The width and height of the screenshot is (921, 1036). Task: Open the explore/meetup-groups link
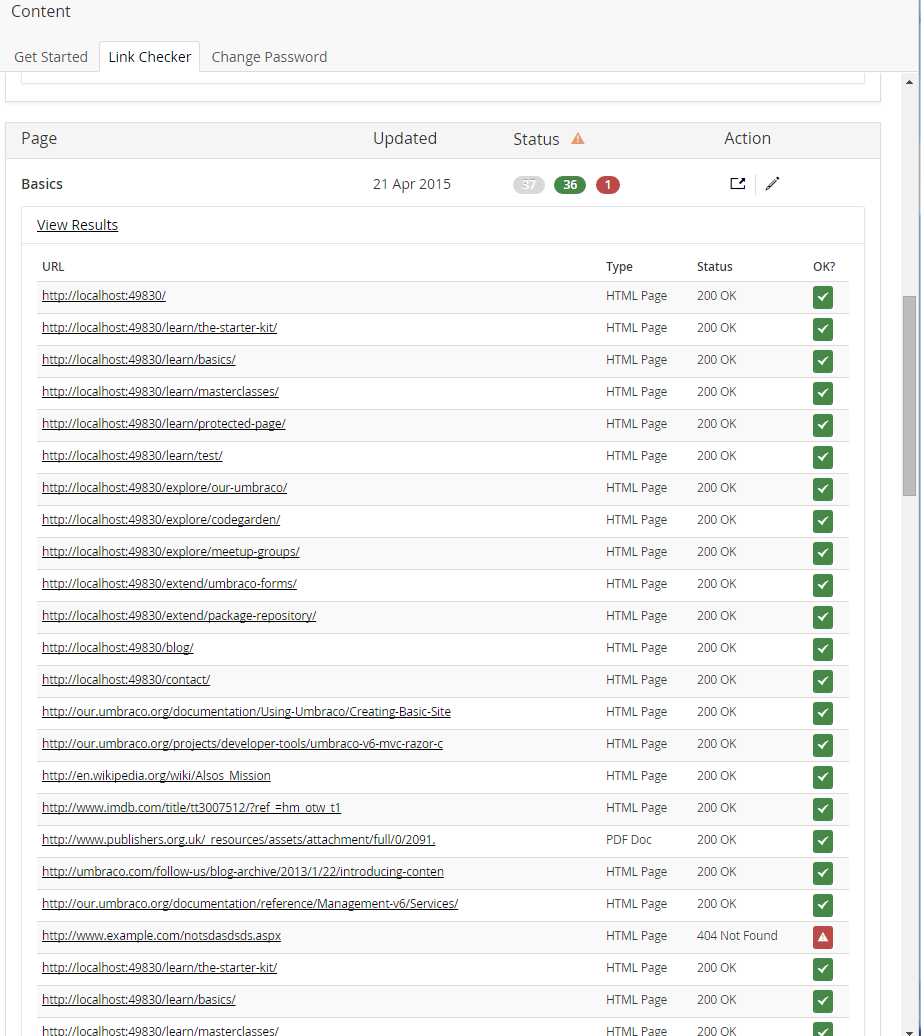point(170,551)
